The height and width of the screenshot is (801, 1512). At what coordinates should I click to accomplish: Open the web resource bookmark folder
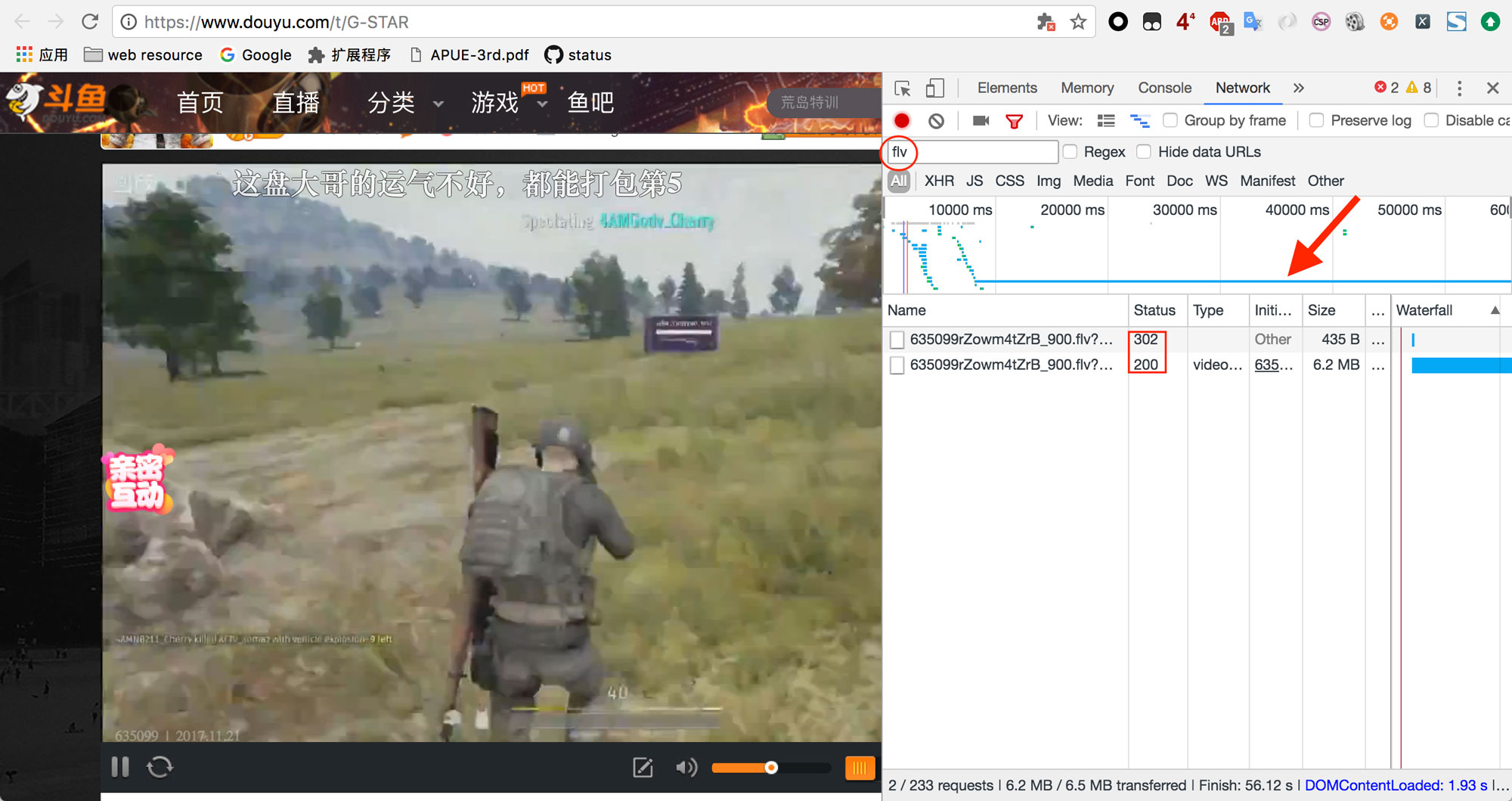(x=143, y=55)
